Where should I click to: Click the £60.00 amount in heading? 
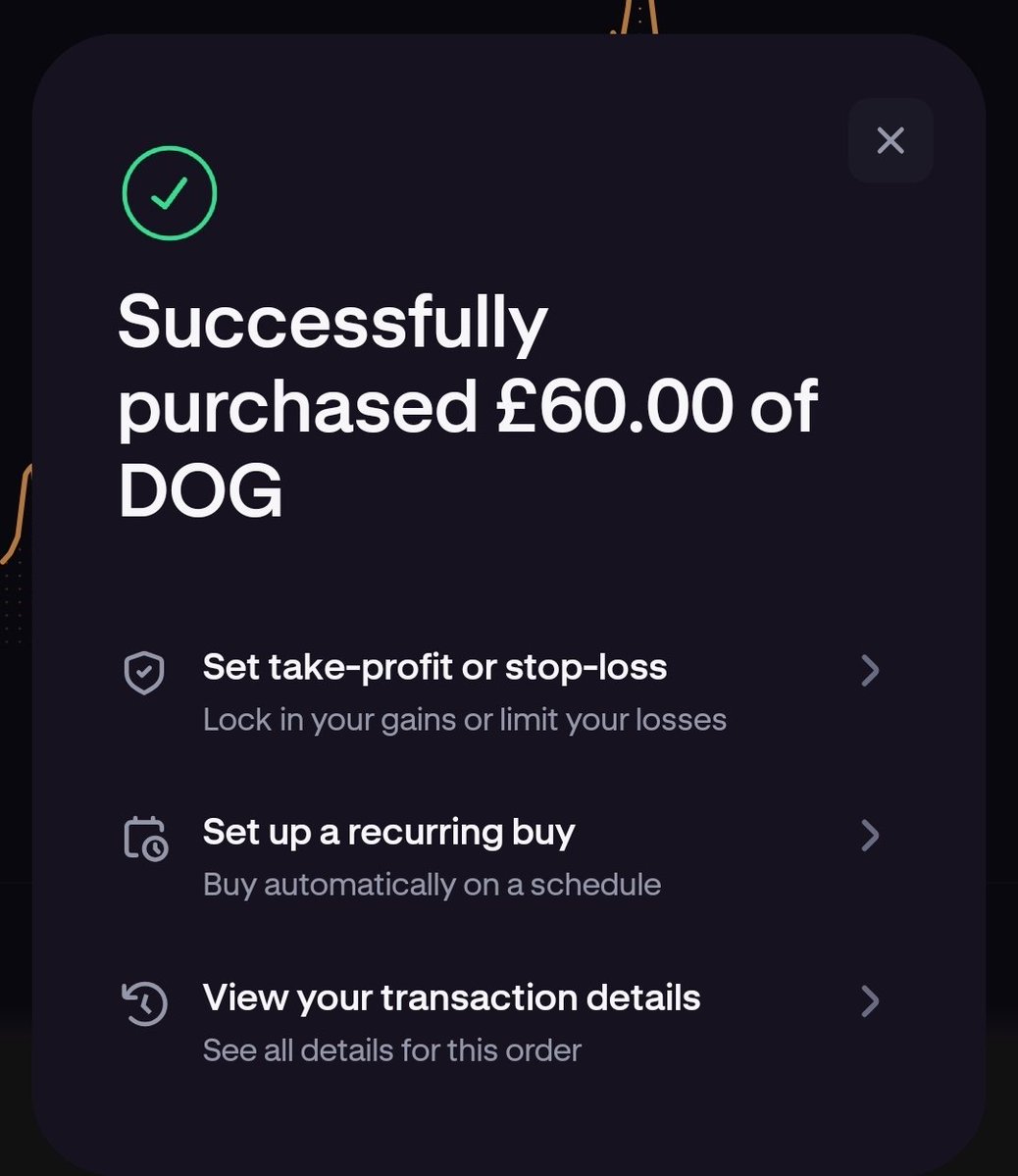coord(614,405)
